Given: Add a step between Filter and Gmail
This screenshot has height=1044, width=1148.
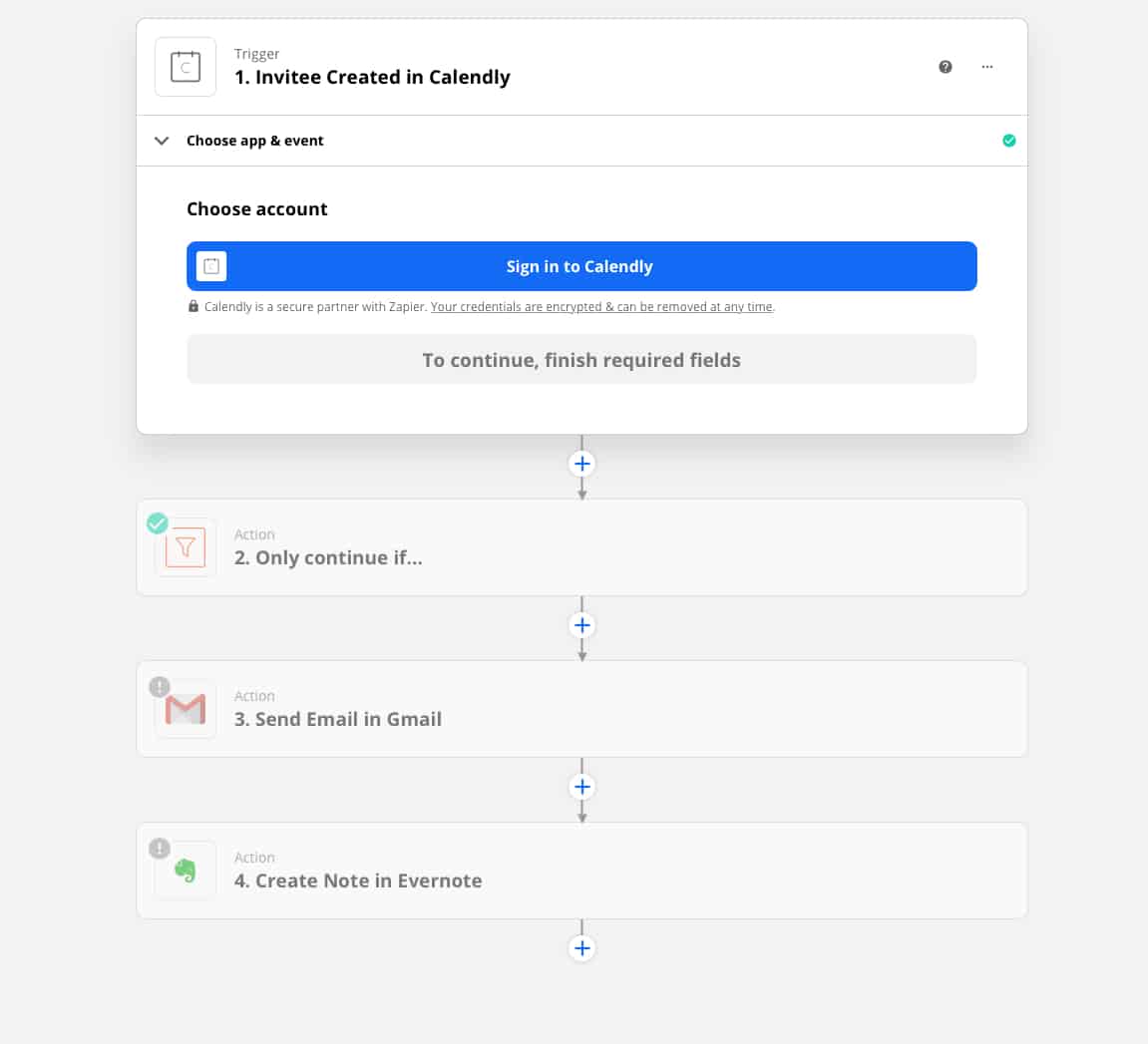Looking at the screenshot, I should tap(582, 625).
